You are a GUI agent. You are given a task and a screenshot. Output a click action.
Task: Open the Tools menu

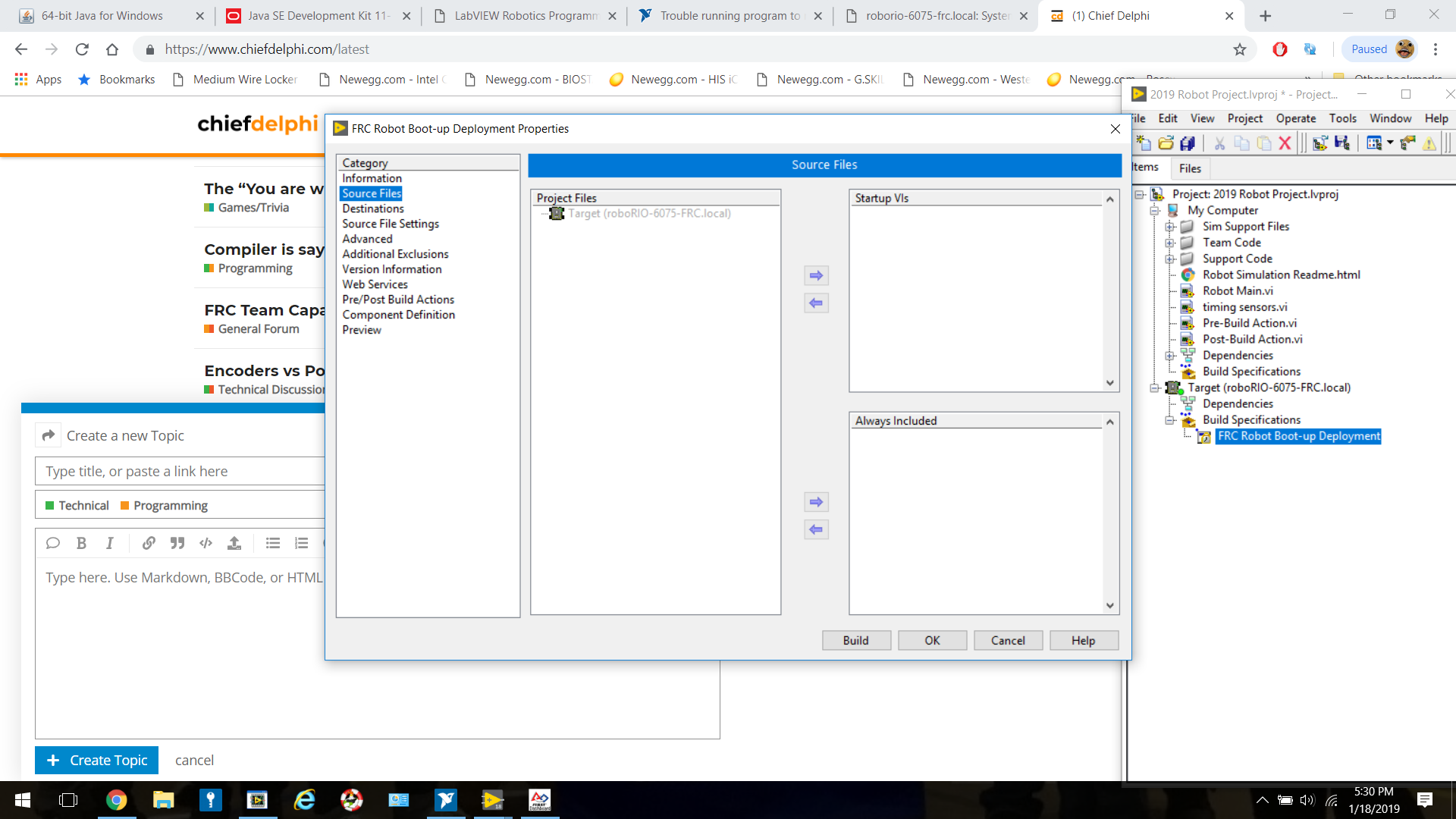coord(1342,118)
